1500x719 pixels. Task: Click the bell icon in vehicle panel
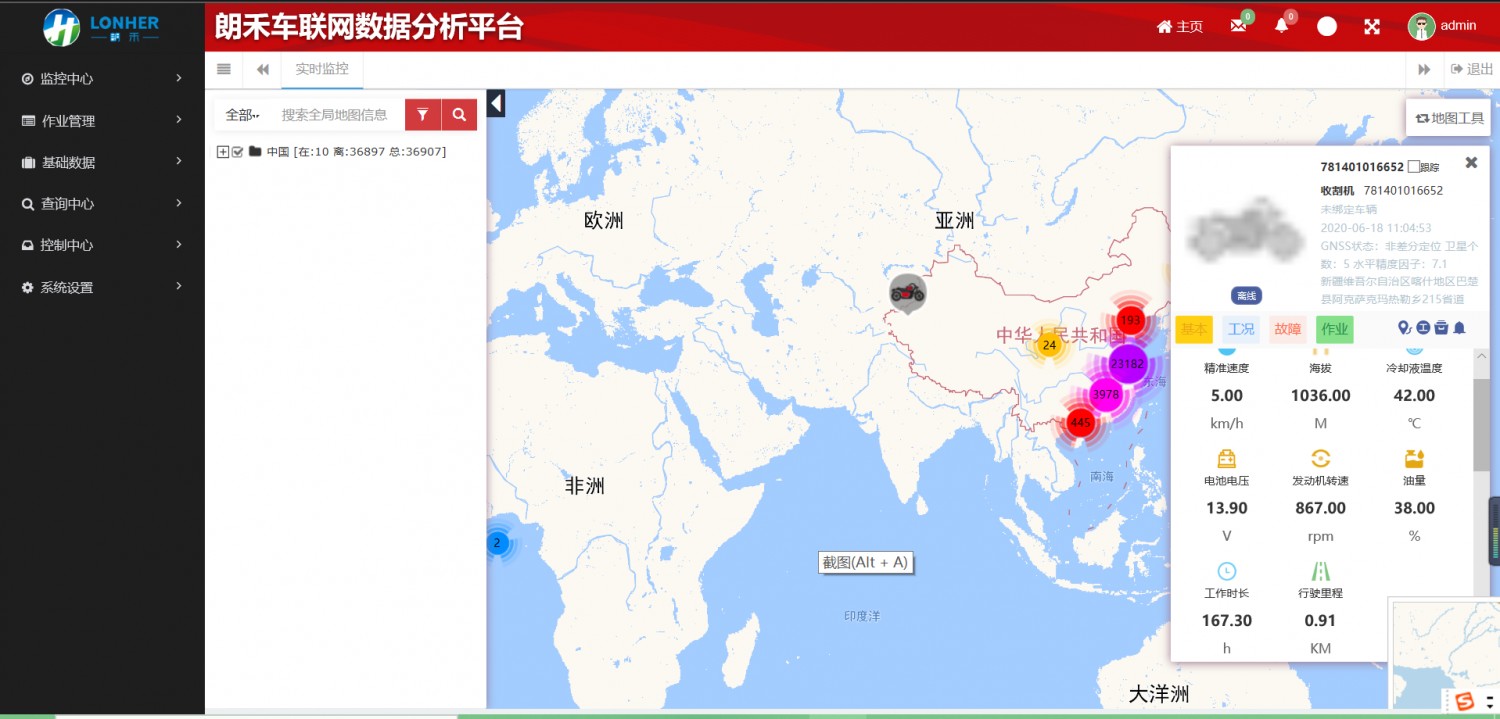pyautogui.click(x=1459, y=328)
